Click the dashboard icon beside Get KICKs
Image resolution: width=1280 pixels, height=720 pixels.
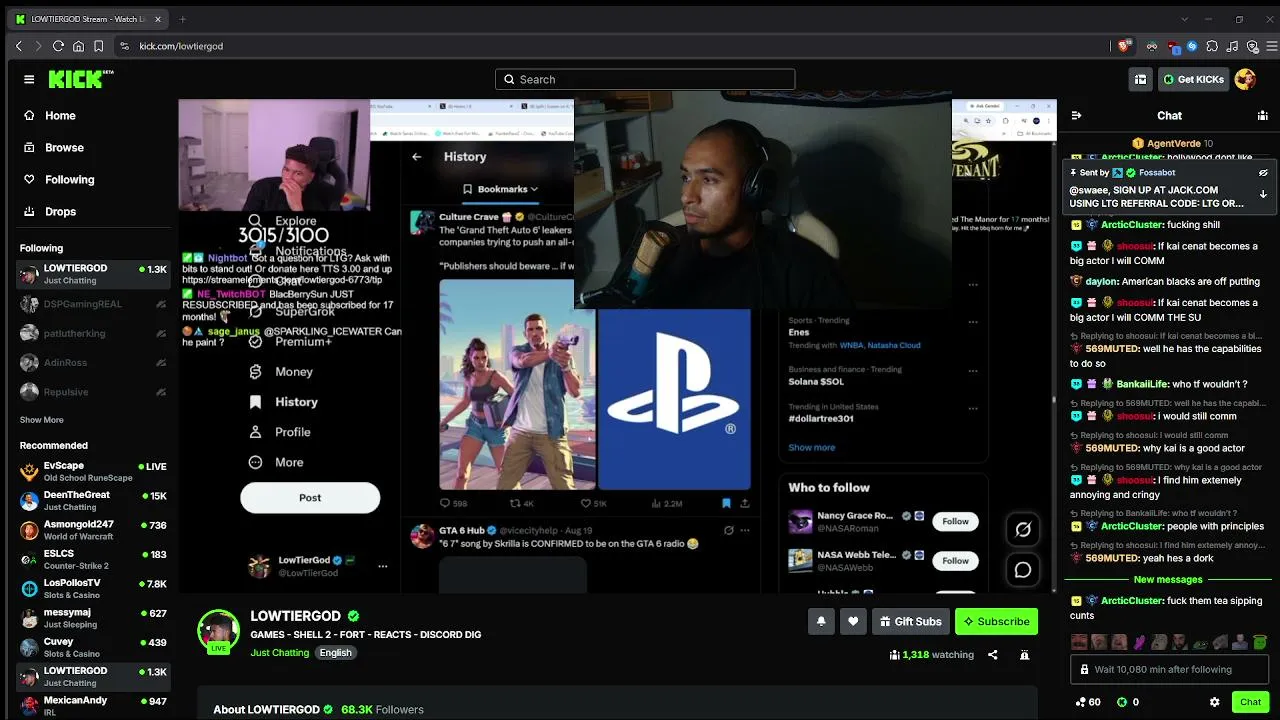(x=1140, y=79)
